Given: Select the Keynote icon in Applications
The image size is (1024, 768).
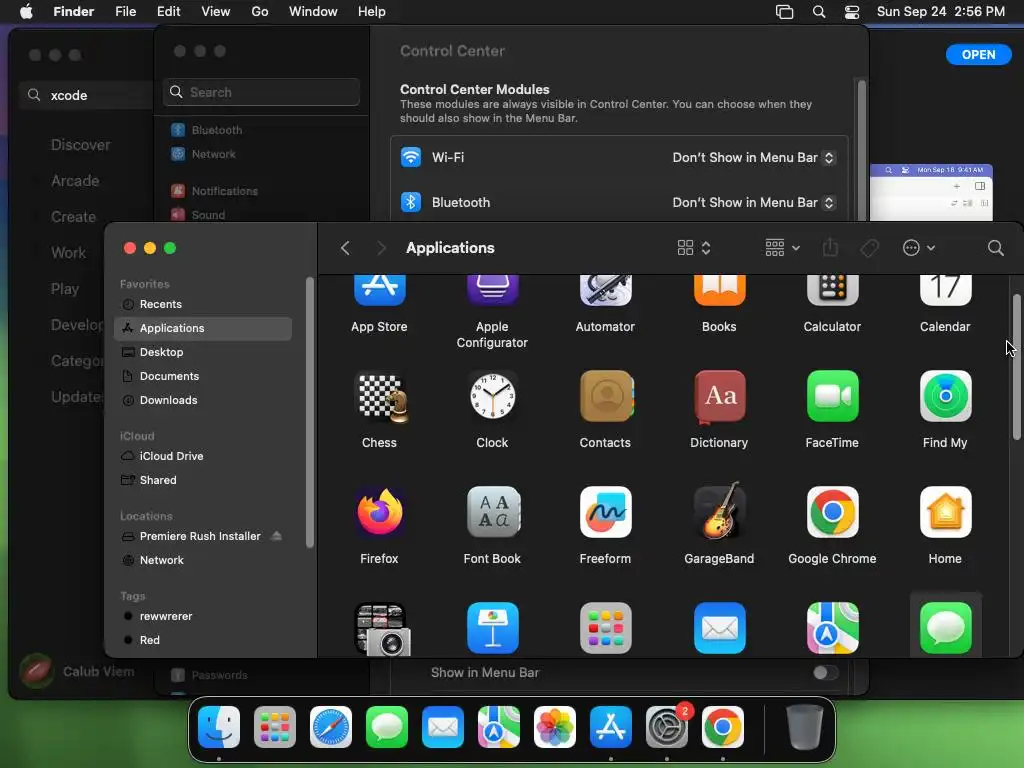Looking at the screenshot, I should tap(492, 628).
